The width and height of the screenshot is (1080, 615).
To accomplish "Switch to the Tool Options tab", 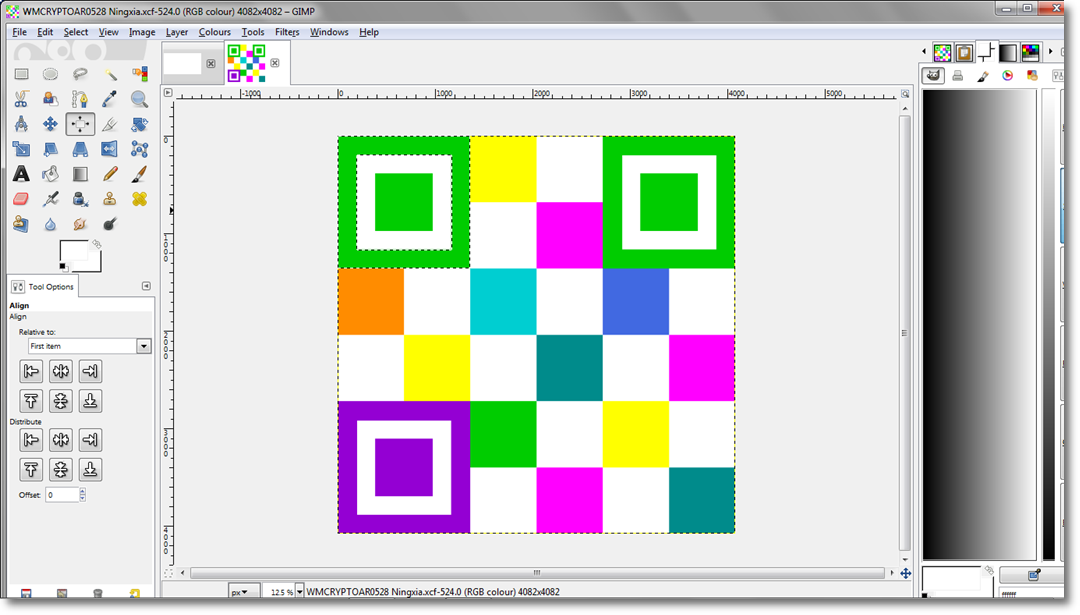I will coord(43,286).
